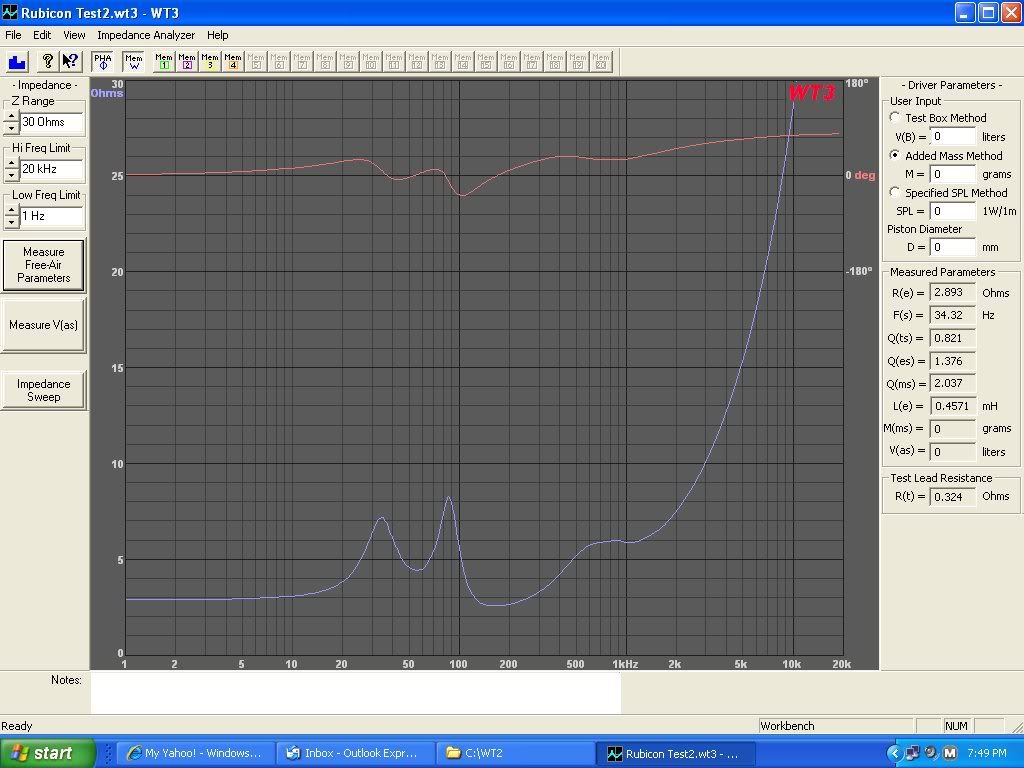This screenshot has height=768, width=1024.
Task: Select the Added Mass Method option
Action: 895,155
